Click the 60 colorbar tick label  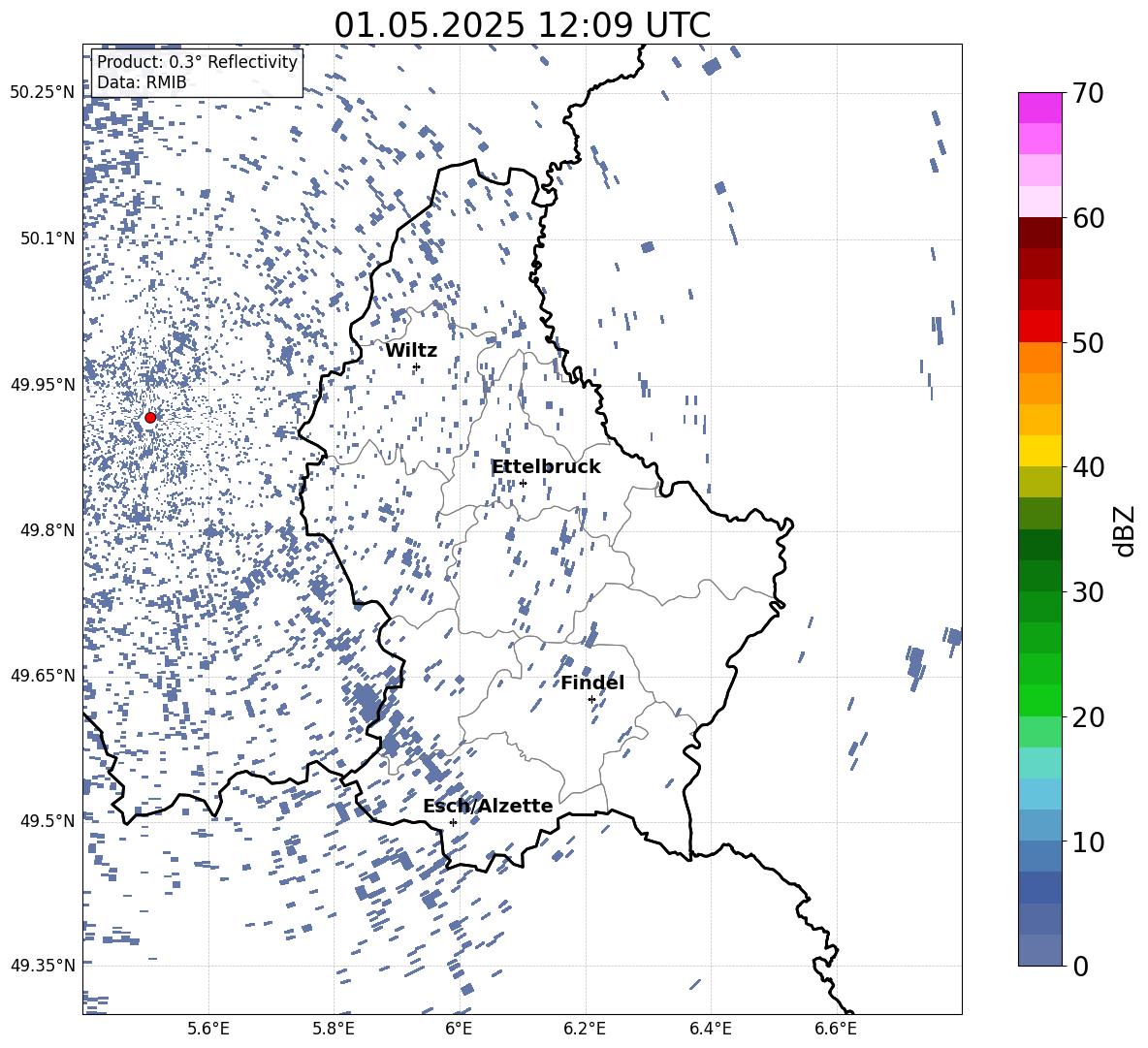(x=1088, y=218)
